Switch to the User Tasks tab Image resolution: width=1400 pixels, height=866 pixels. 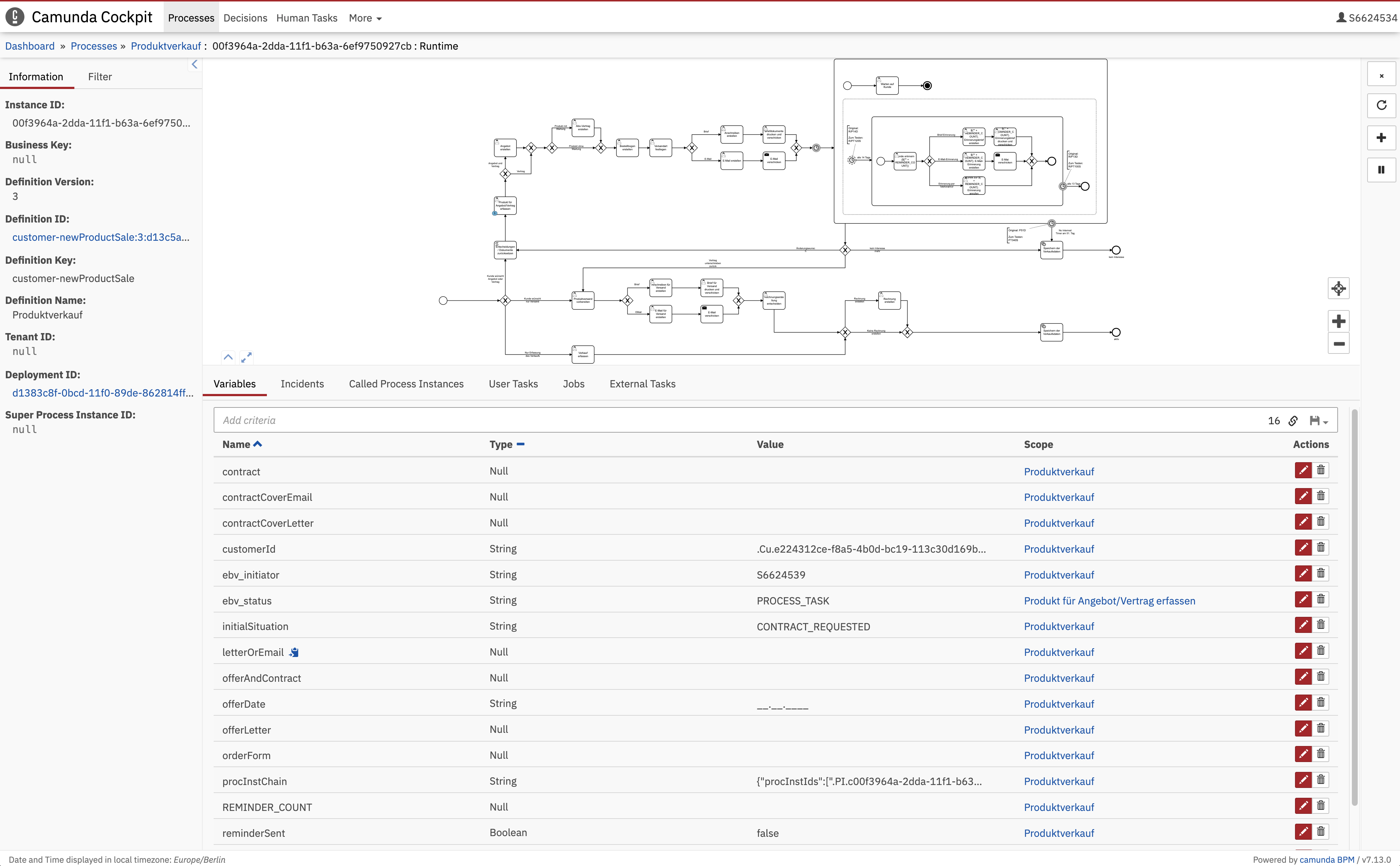513,384
